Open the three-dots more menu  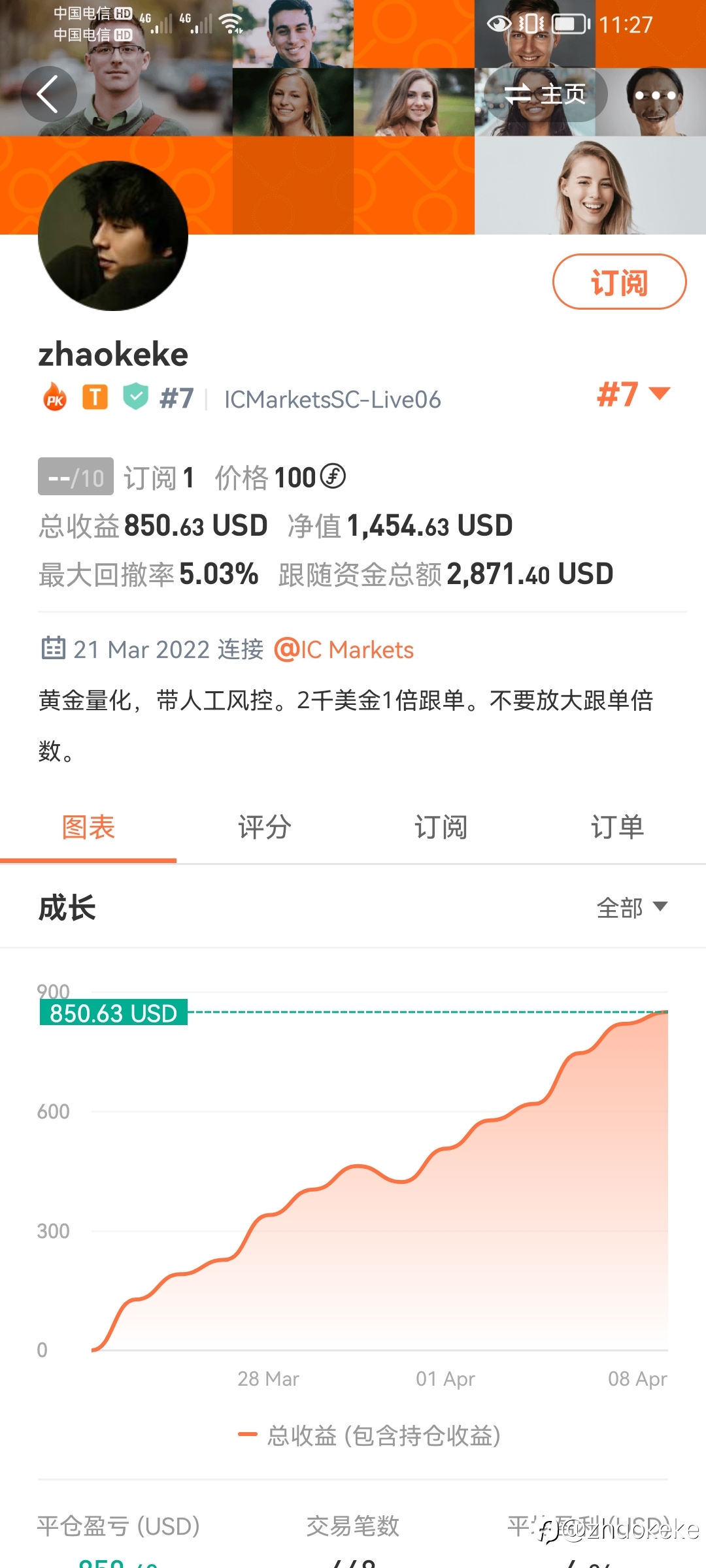pos(655,95)
